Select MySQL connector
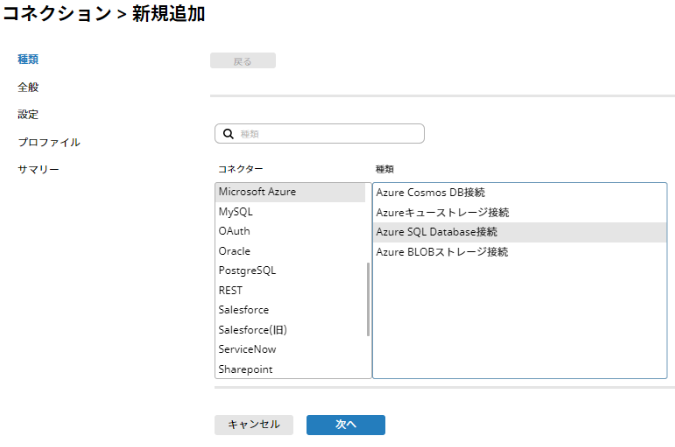Image resolution: width=675 pixels, height=447 pixels. pyautogui.click(x=290, y=211)
